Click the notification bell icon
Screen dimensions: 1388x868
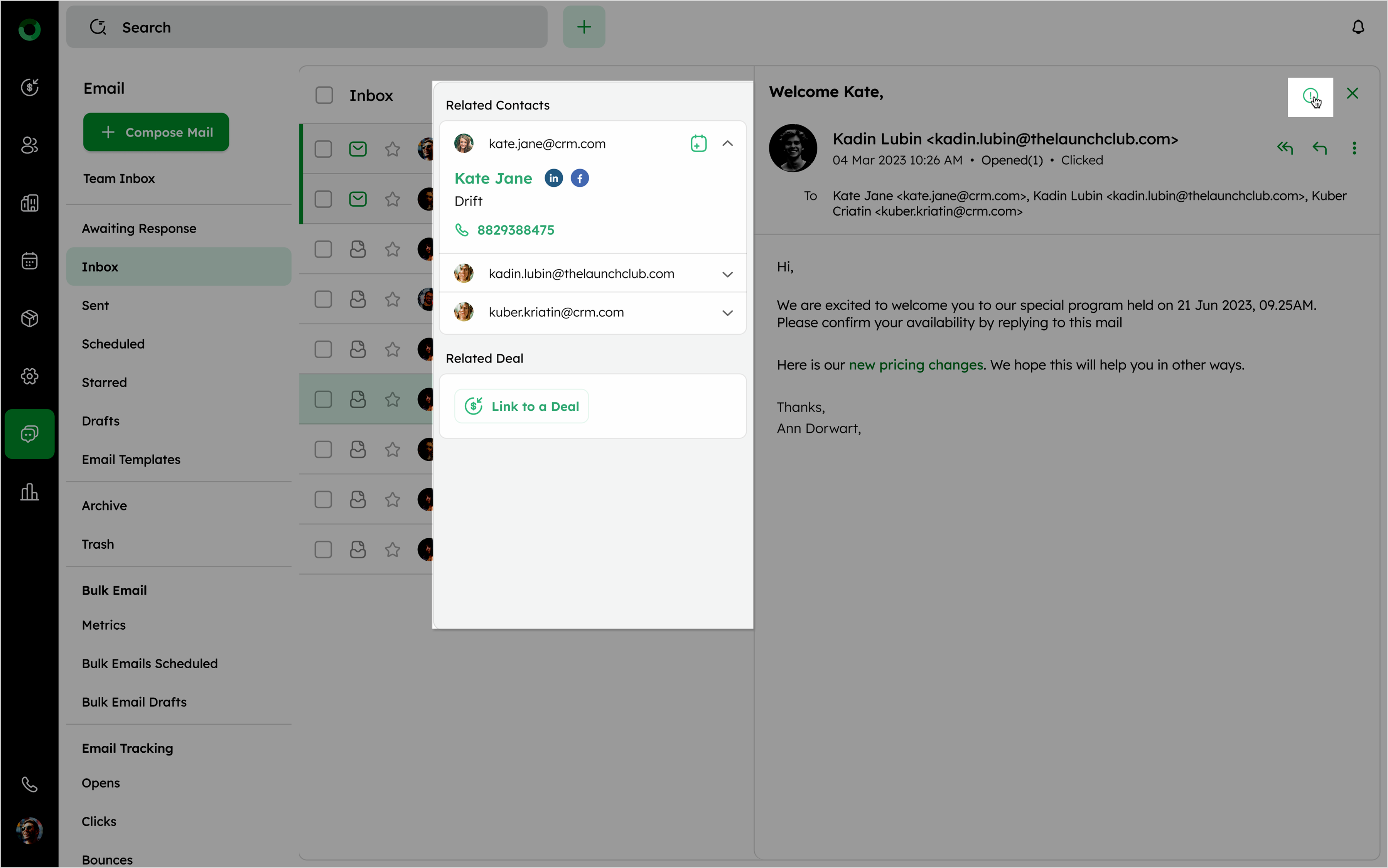pos(1358,27)
